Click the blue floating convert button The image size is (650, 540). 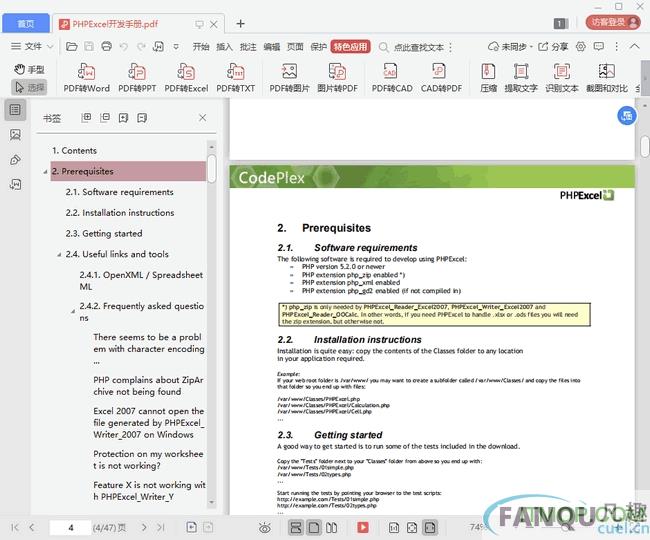tap(627, 116)
